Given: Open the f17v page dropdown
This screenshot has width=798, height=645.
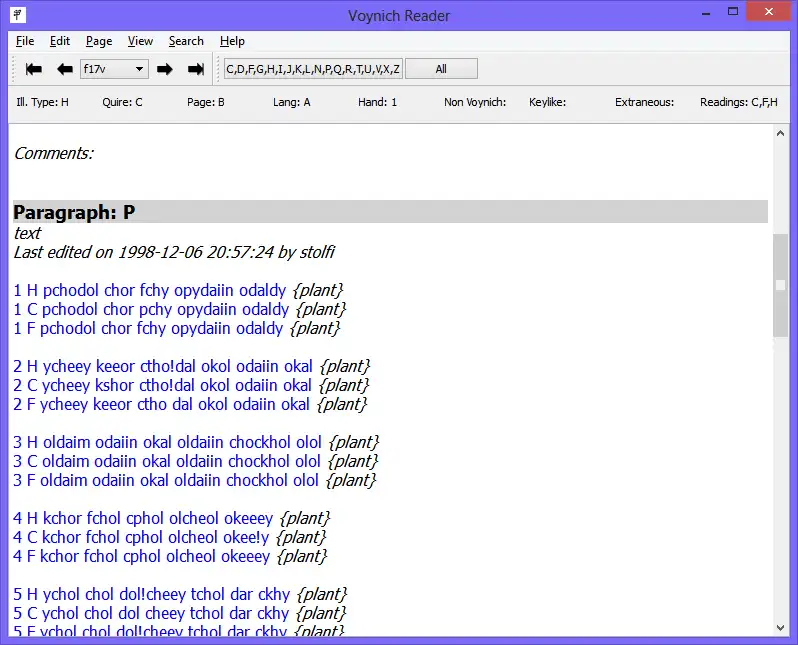Looking at the screenshot, I should point(114,69).
